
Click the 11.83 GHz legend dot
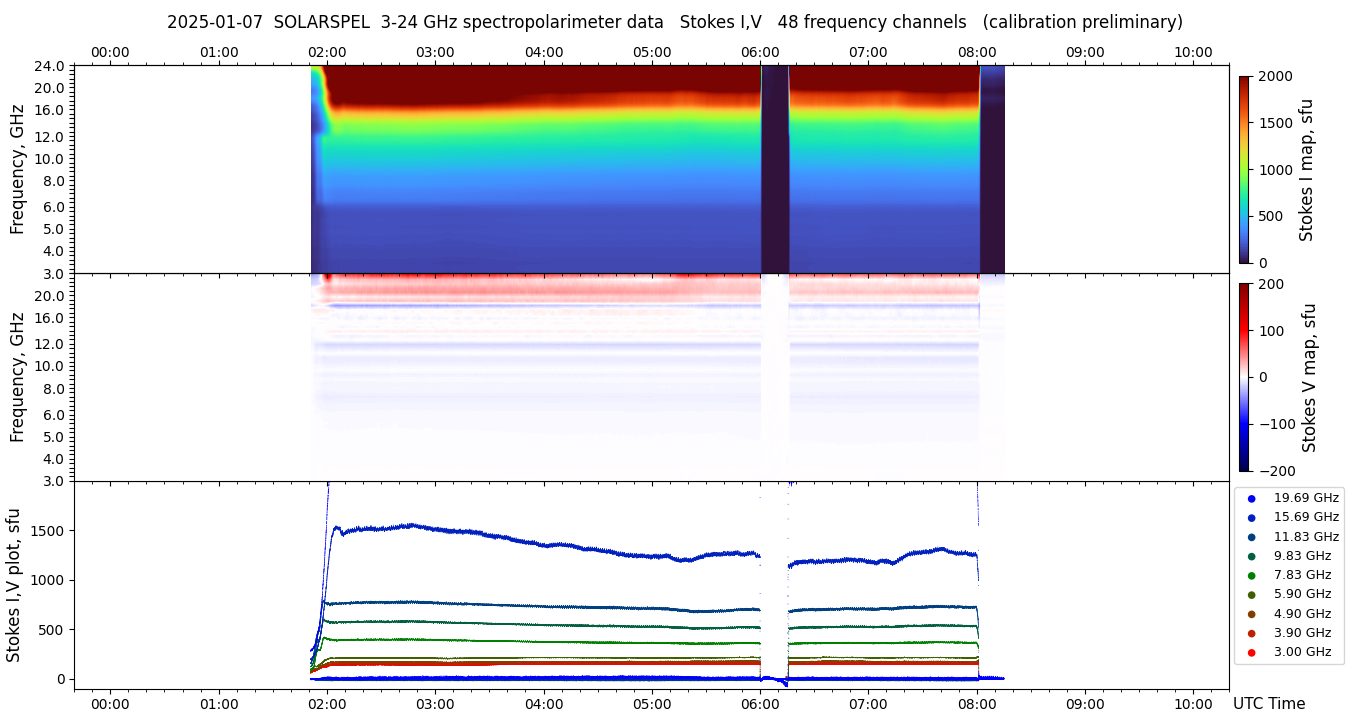(1251, 537)
